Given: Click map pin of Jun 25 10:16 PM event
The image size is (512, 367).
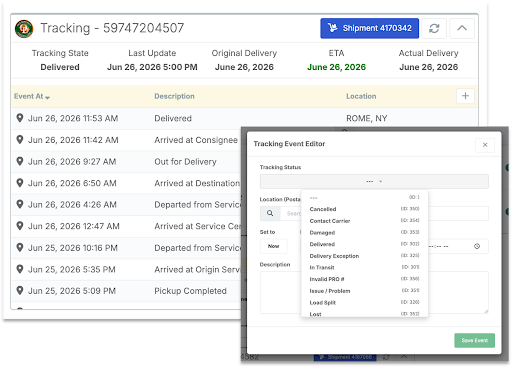Looking at the screenshot, I should 20,248.
